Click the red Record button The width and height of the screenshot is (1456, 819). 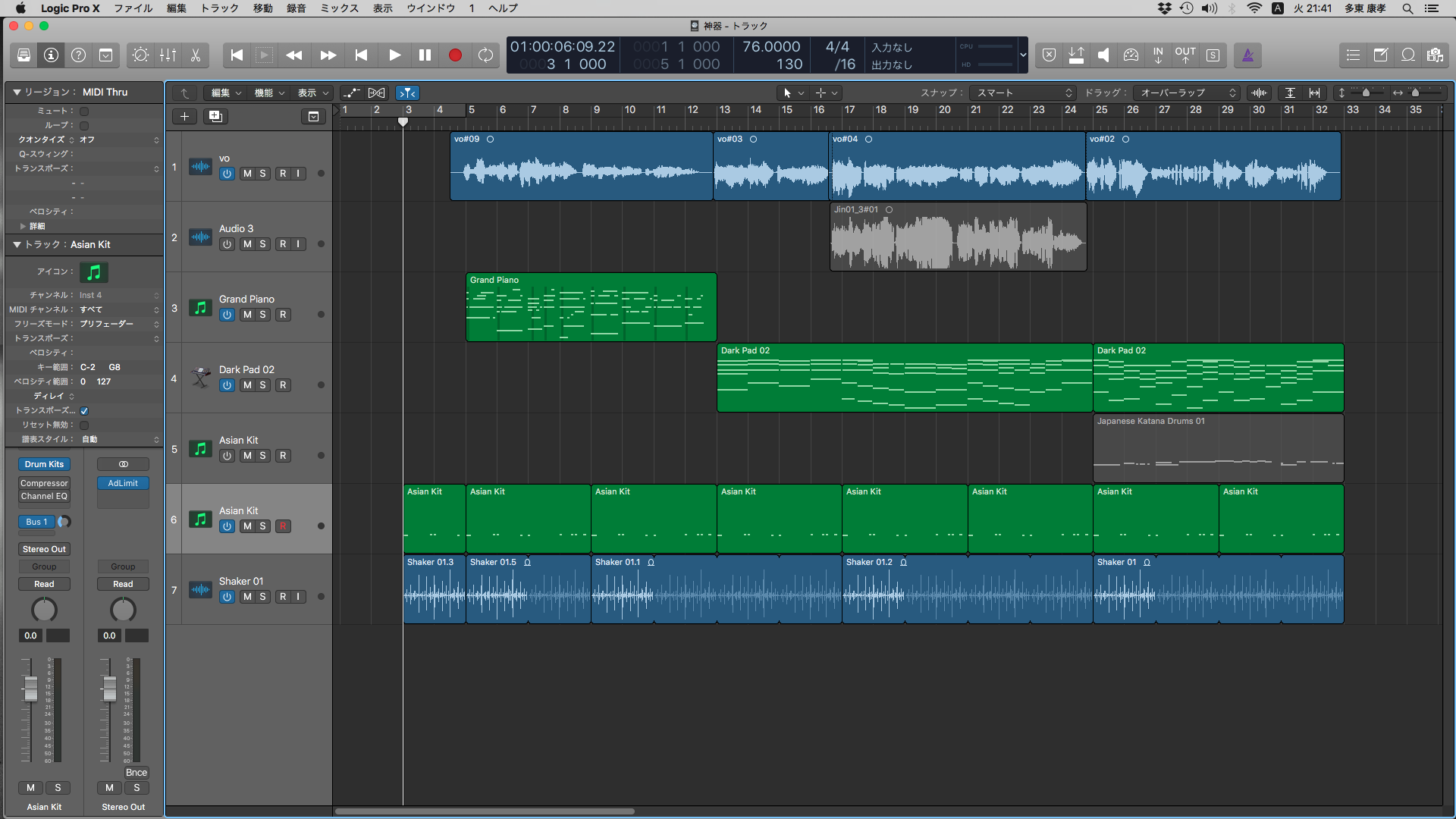pos(455,55)
